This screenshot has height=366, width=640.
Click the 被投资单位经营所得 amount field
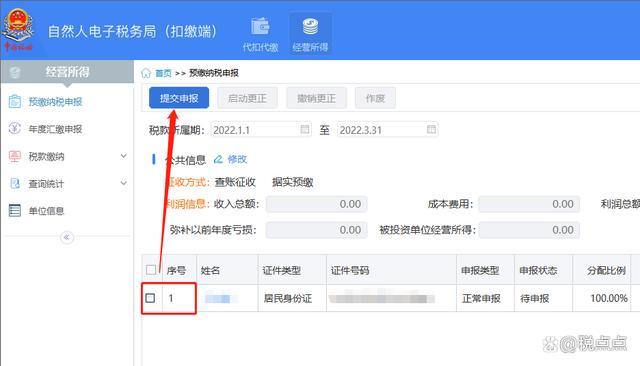click(x=529, y=230)
